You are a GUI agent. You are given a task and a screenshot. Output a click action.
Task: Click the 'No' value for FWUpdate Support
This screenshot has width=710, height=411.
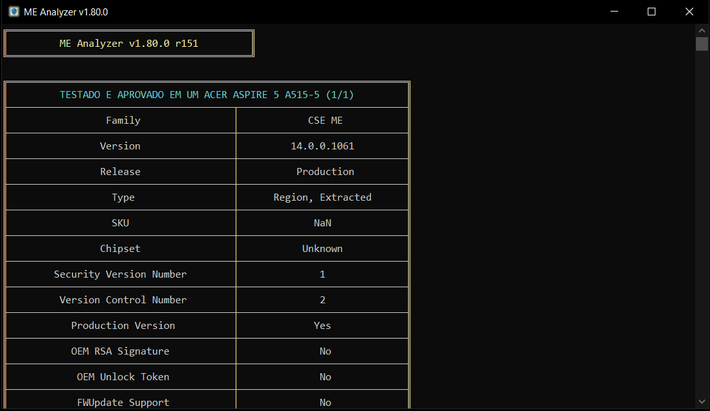(325, 402)
